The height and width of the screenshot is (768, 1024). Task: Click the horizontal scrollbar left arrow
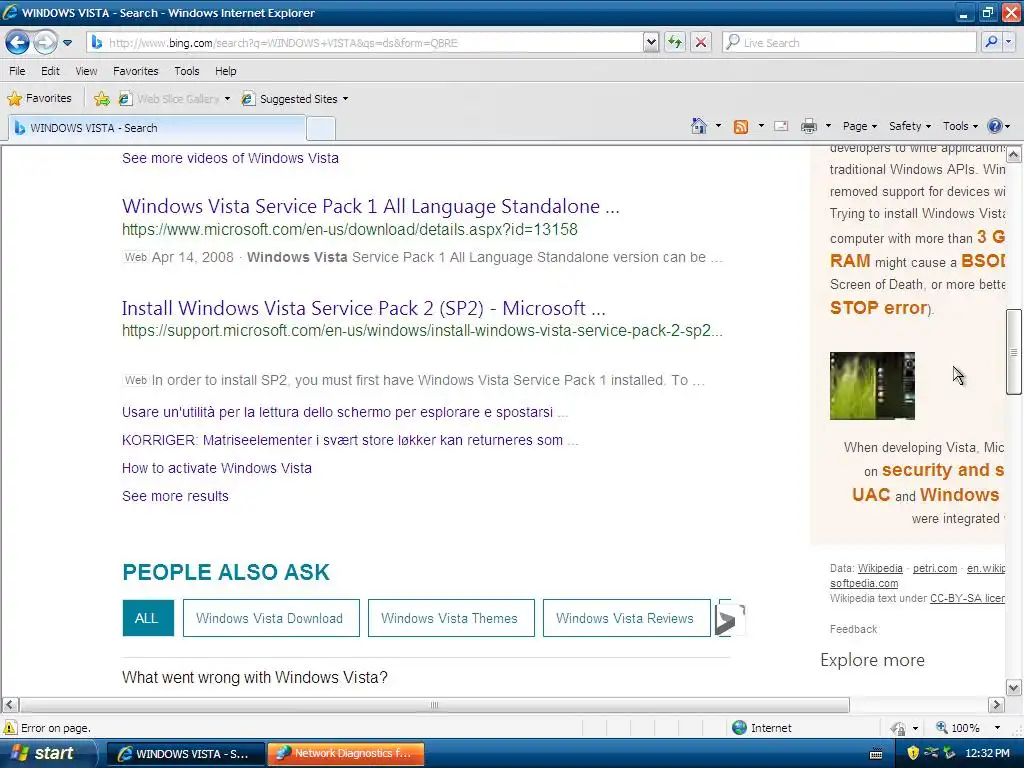(x=10, y=705)
